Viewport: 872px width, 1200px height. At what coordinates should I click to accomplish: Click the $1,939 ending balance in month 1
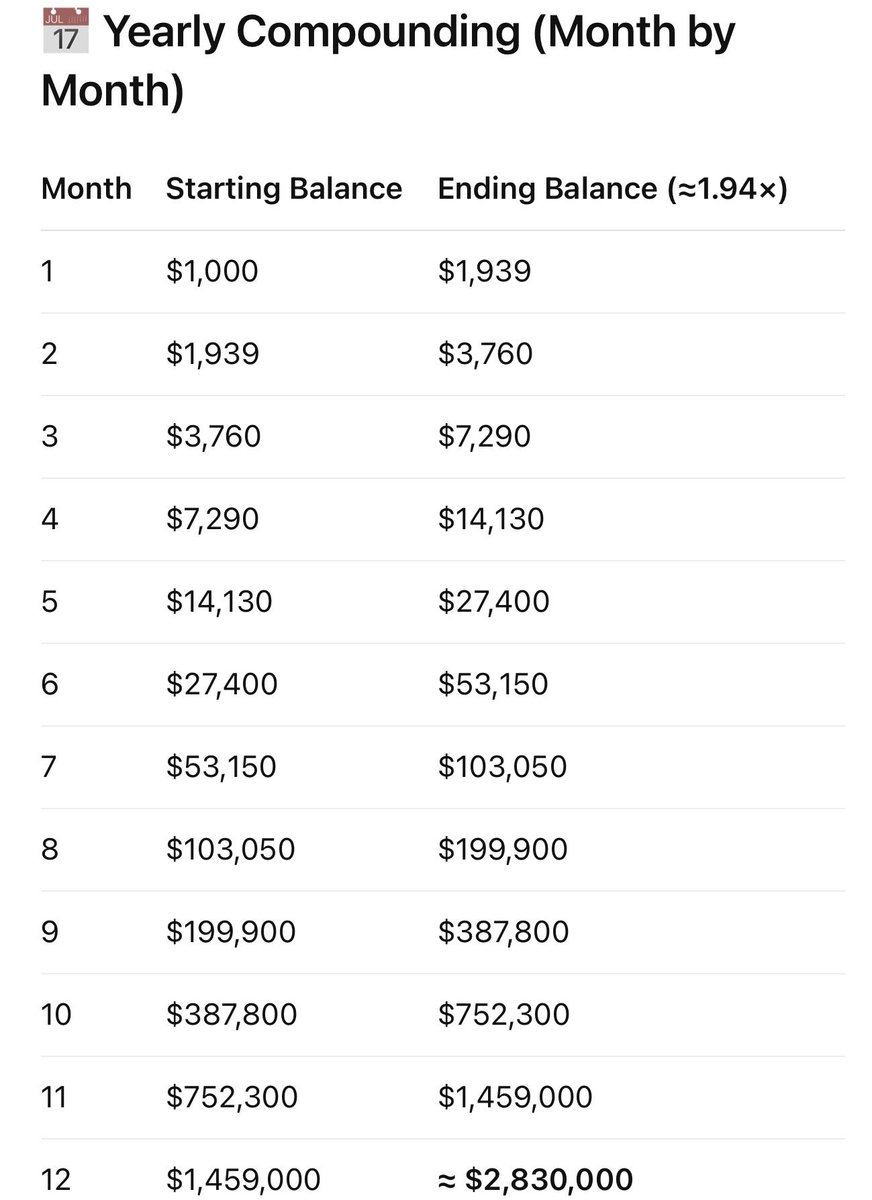(x=484, y=272)
